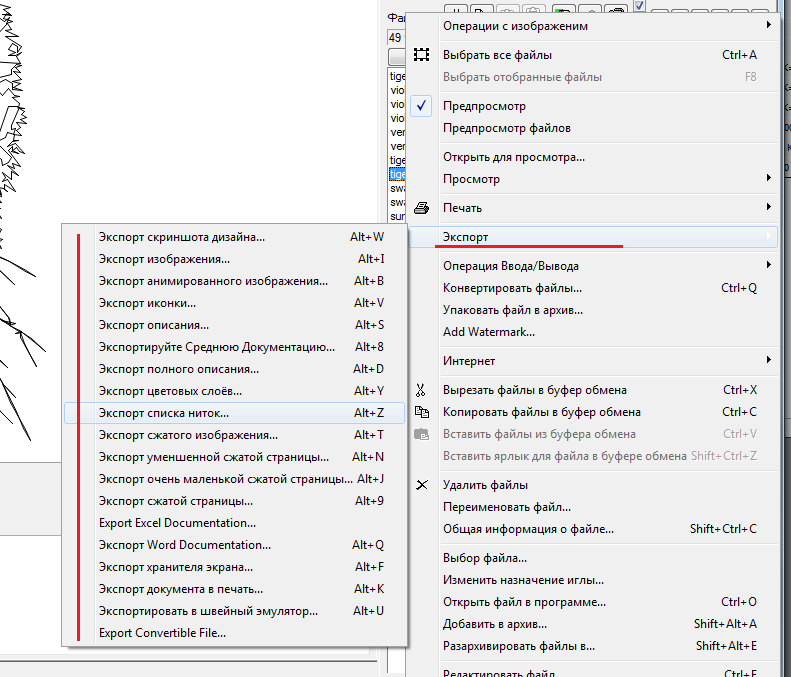
Task: Click the X icon beside Удалить файлы
Action: pos(422,485)
